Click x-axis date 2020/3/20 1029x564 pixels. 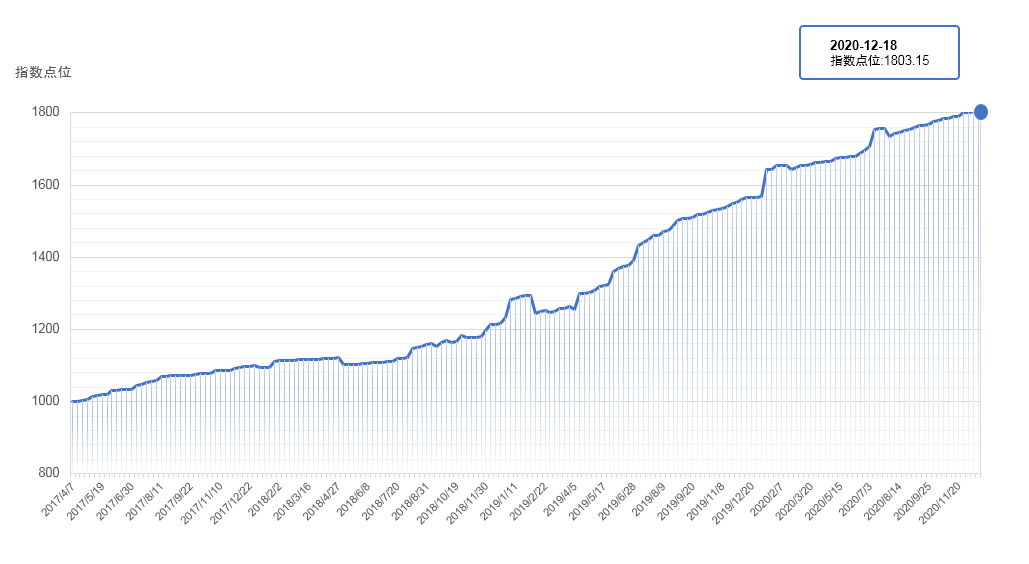794,502
